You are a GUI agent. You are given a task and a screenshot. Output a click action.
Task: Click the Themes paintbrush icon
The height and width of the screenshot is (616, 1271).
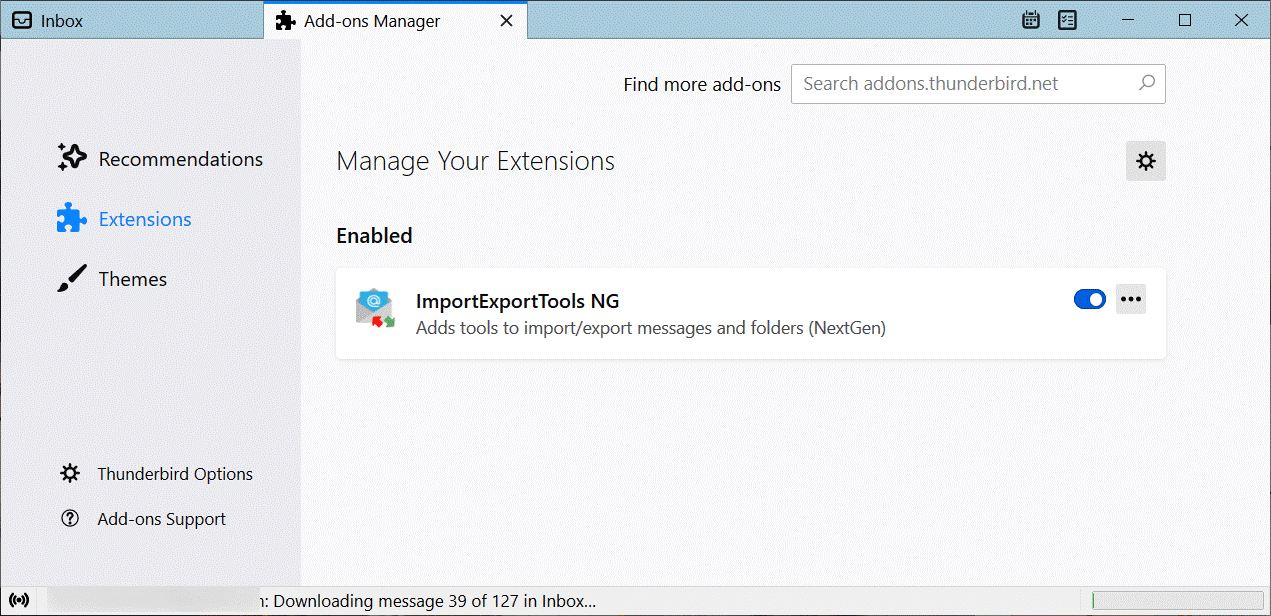[x=71, y=279]
